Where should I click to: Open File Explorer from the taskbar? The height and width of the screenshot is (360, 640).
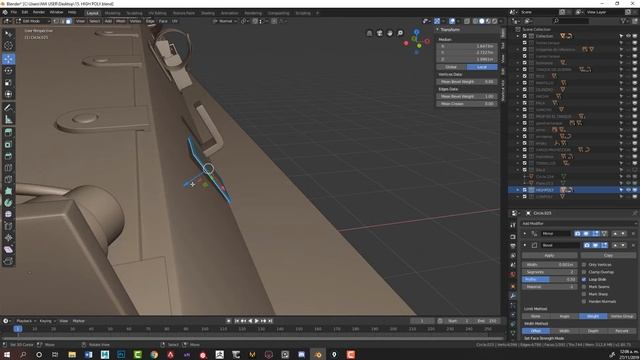[x=72, y=354]
